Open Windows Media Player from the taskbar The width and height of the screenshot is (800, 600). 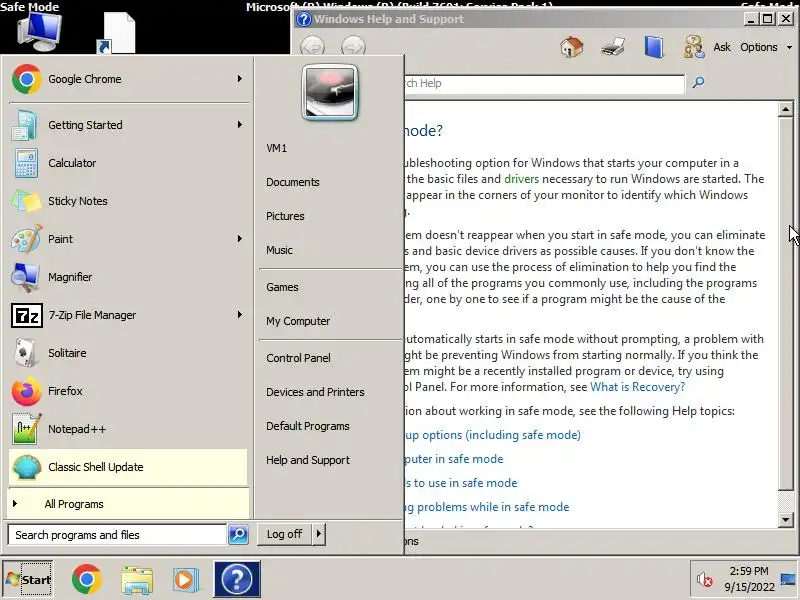pos(186,580)
